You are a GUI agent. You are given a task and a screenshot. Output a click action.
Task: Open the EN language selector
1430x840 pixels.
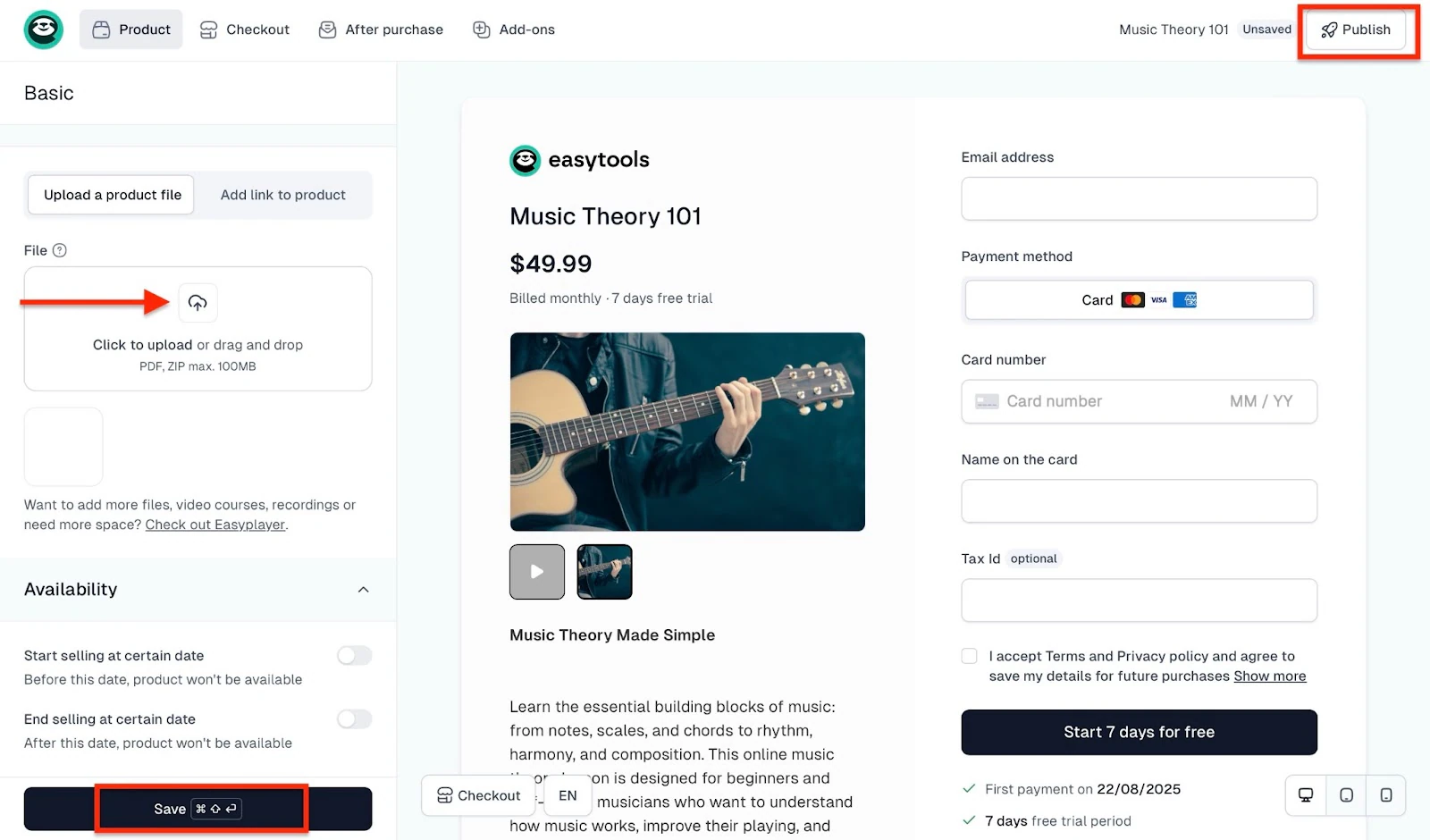pyautogui.click(x=568, y=795)
